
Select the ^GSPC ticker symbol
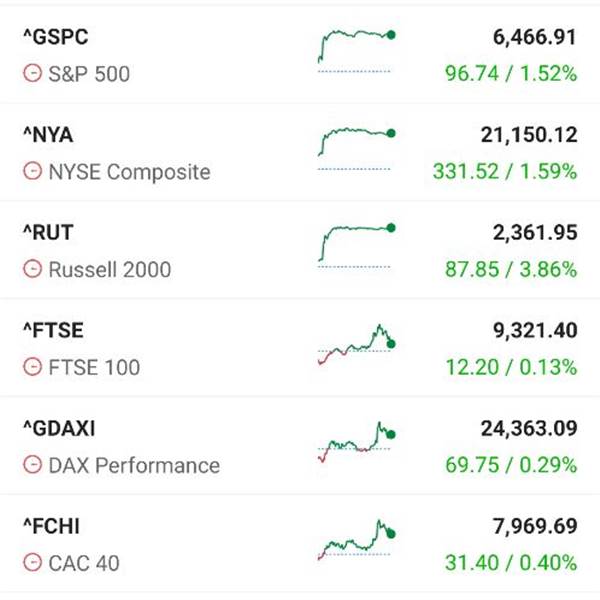tap(56, 37)
